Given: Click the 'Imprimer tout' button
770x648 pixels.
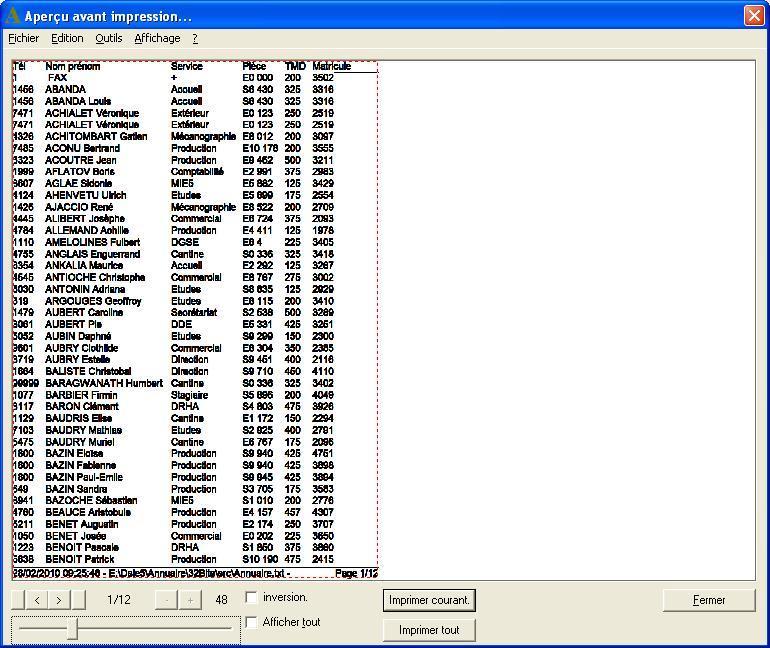Looking at the screenshot, I should pos(429,630).
